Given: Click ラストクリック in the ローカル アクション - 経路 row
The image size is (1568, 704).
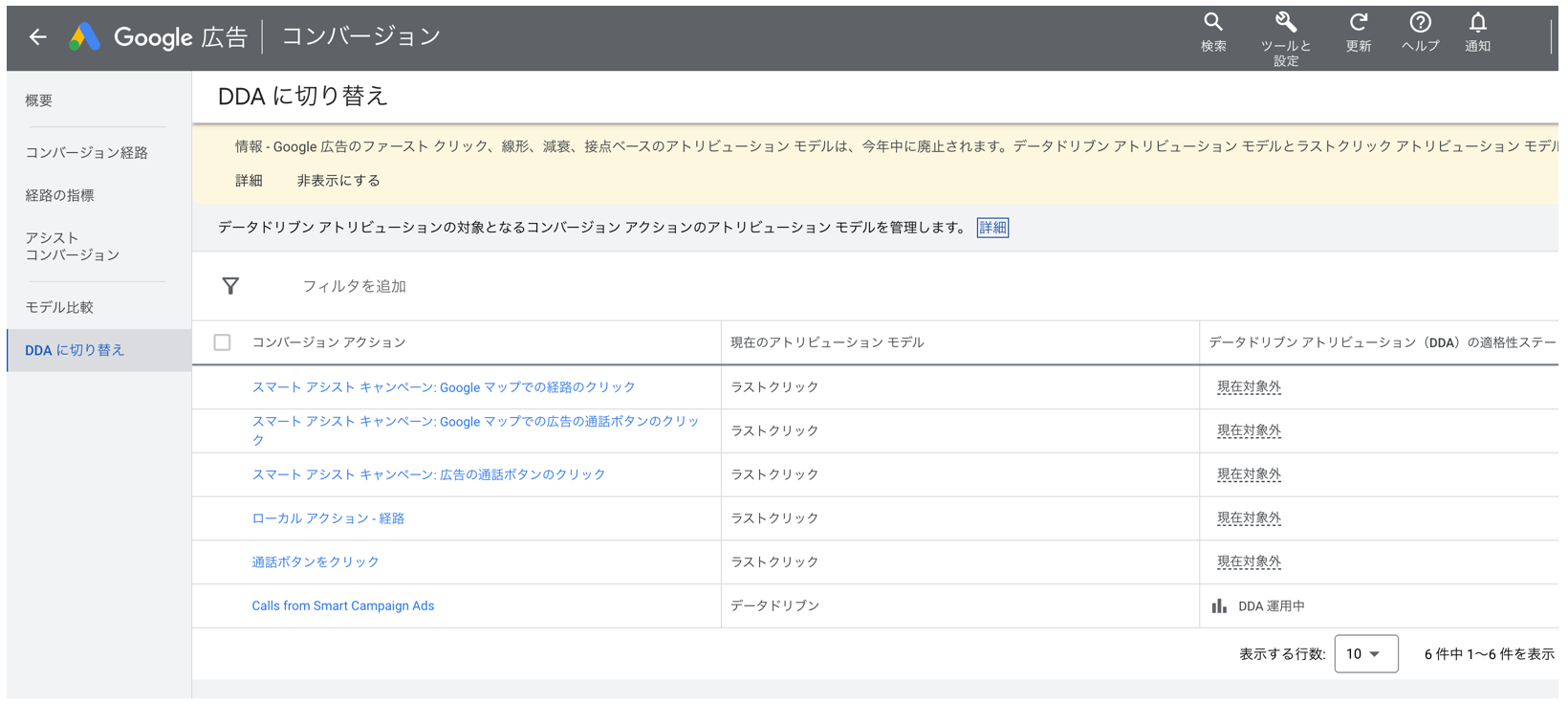Looking at the screenshot, I should click(775, 518).
